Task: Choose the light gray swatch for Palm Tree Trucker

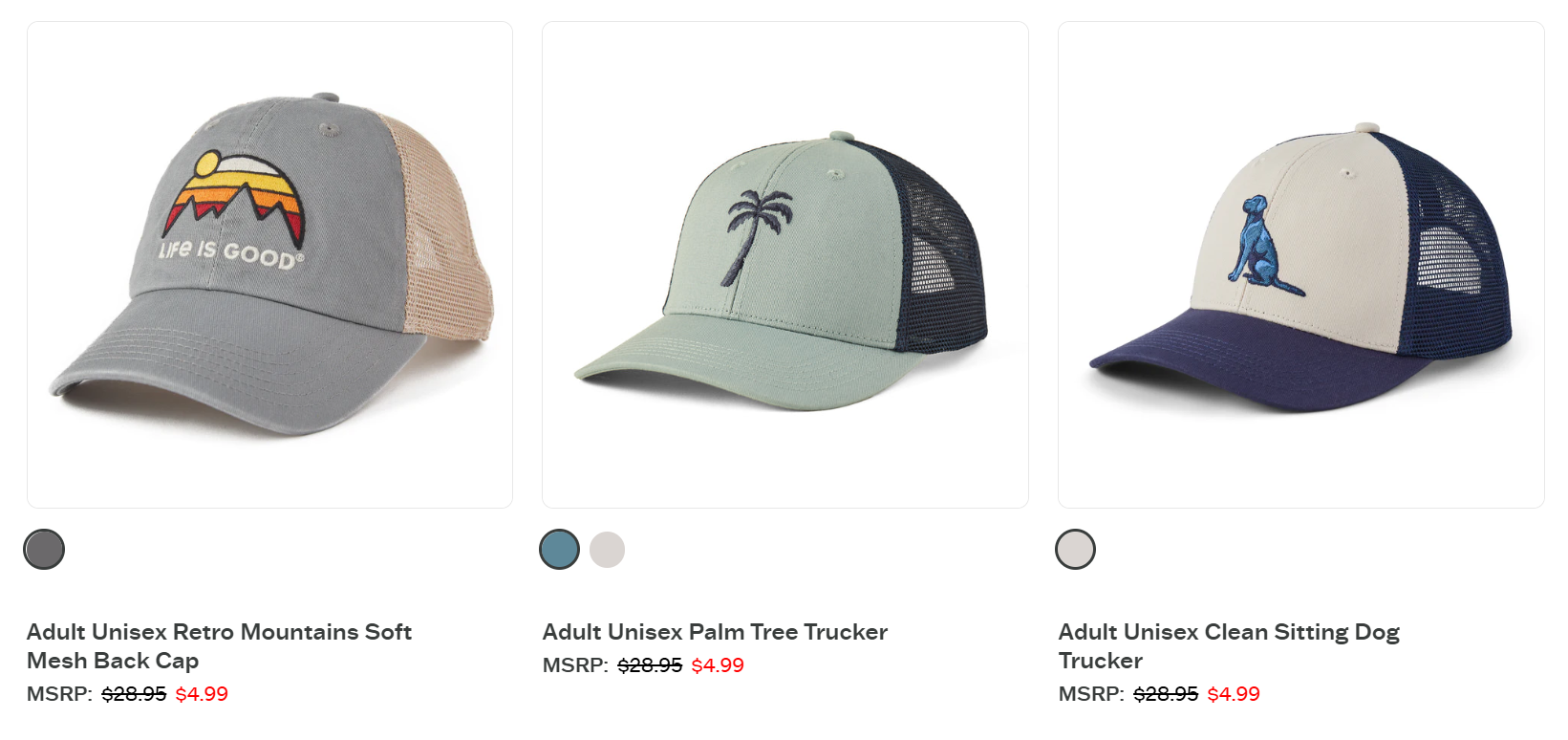Action: (x=607, y=550)
